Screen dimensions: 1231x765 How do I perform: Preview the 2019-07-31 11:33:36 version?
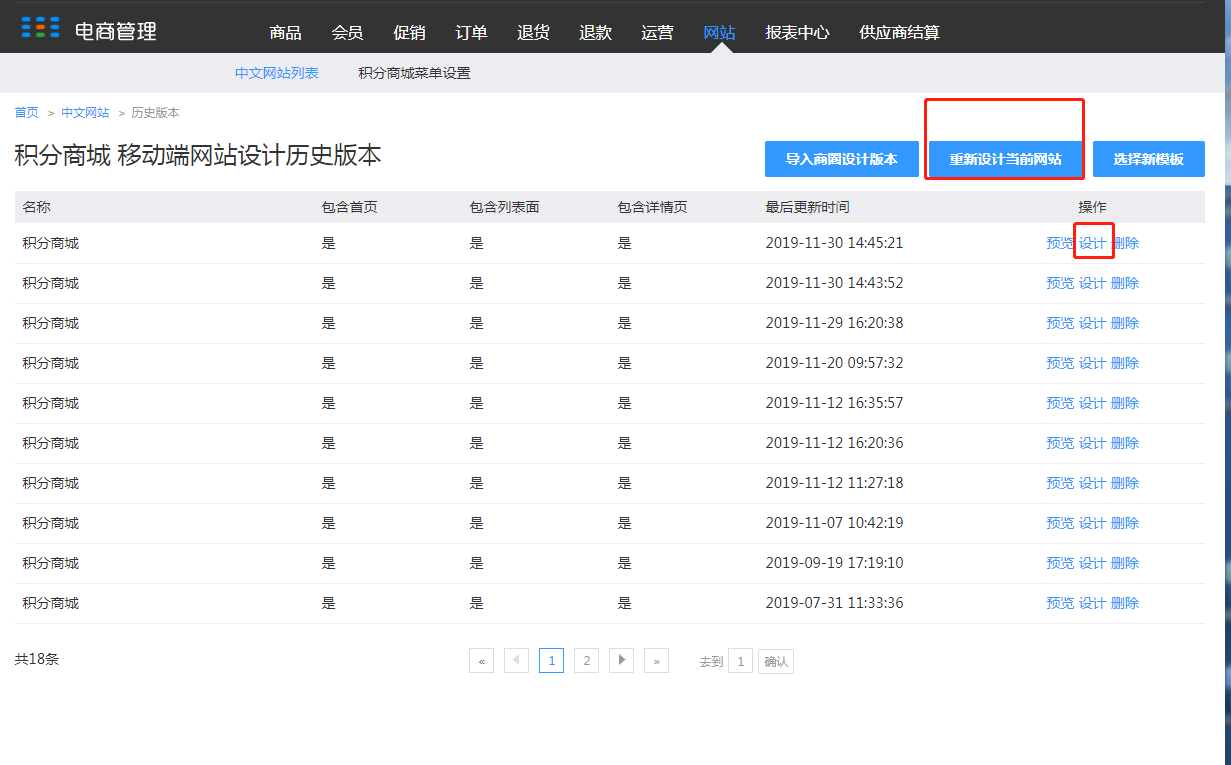(1060, 603)
